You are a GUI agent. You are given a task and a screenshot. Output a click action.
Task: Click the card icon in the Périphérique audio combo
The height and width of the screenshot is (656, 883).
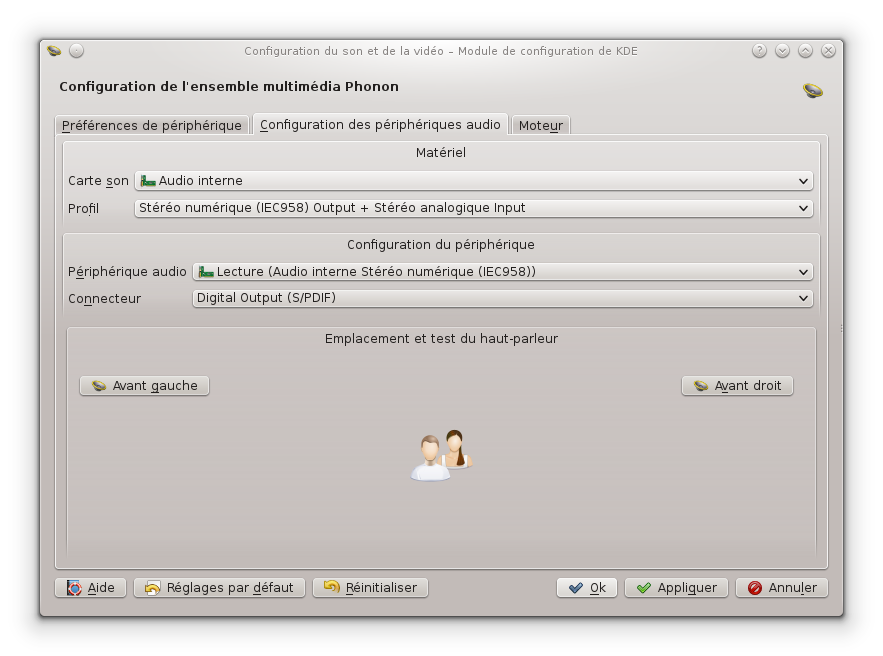(206, 272)
